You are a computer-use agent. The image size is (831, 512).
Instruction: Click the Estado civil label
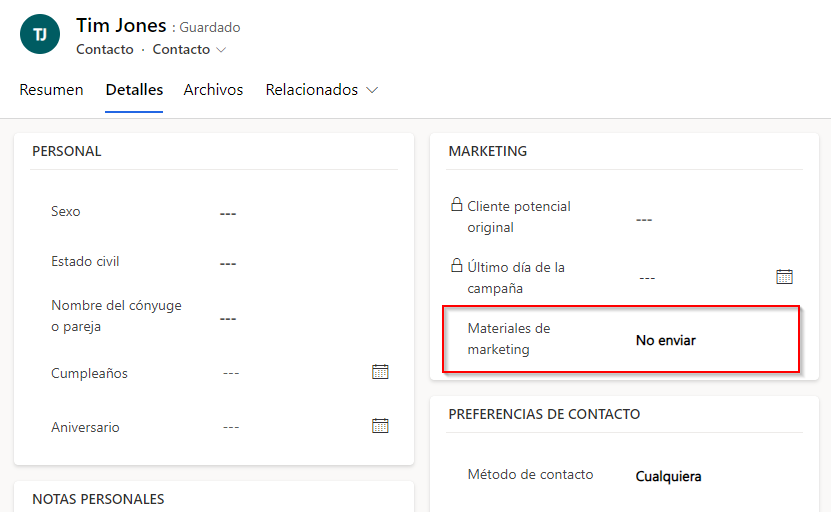pyautogui.click(x=85, y=261)
